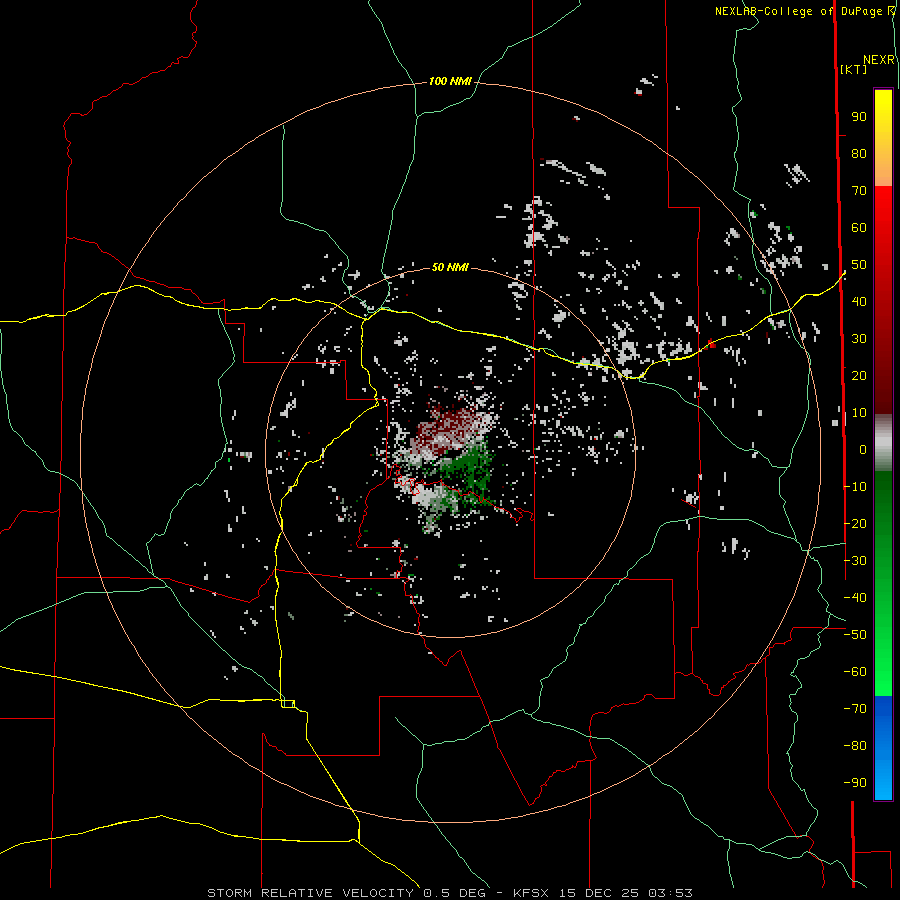Click the 15 DEC 25 date text
Viewport: 900px width, 900px height.
pos(598,893)
